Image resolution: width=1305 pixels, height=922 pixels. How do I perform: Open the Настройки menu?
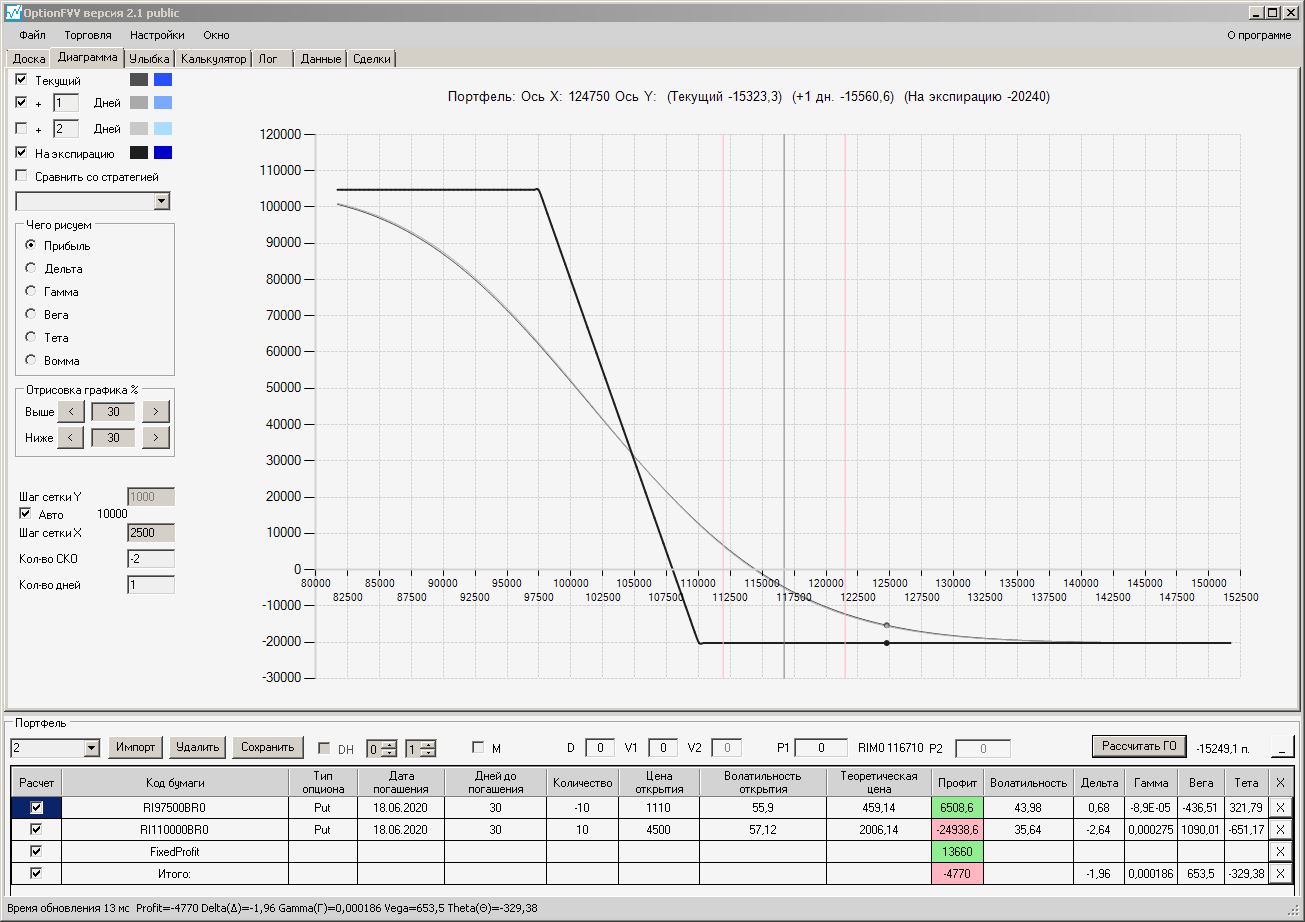point(157,35)
